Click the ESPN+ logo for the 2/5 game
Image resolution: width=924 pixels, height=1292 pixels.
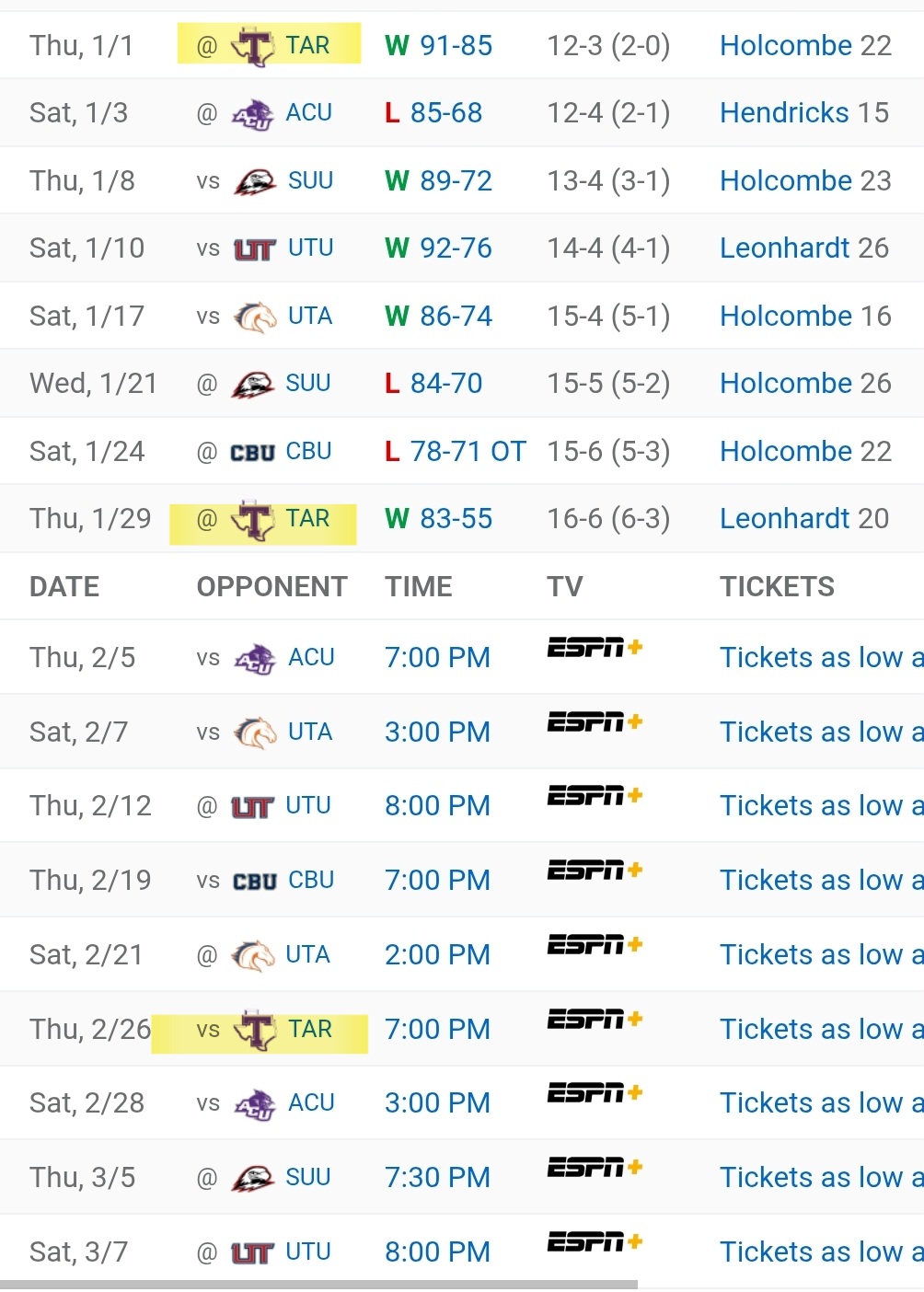[594, 649]
